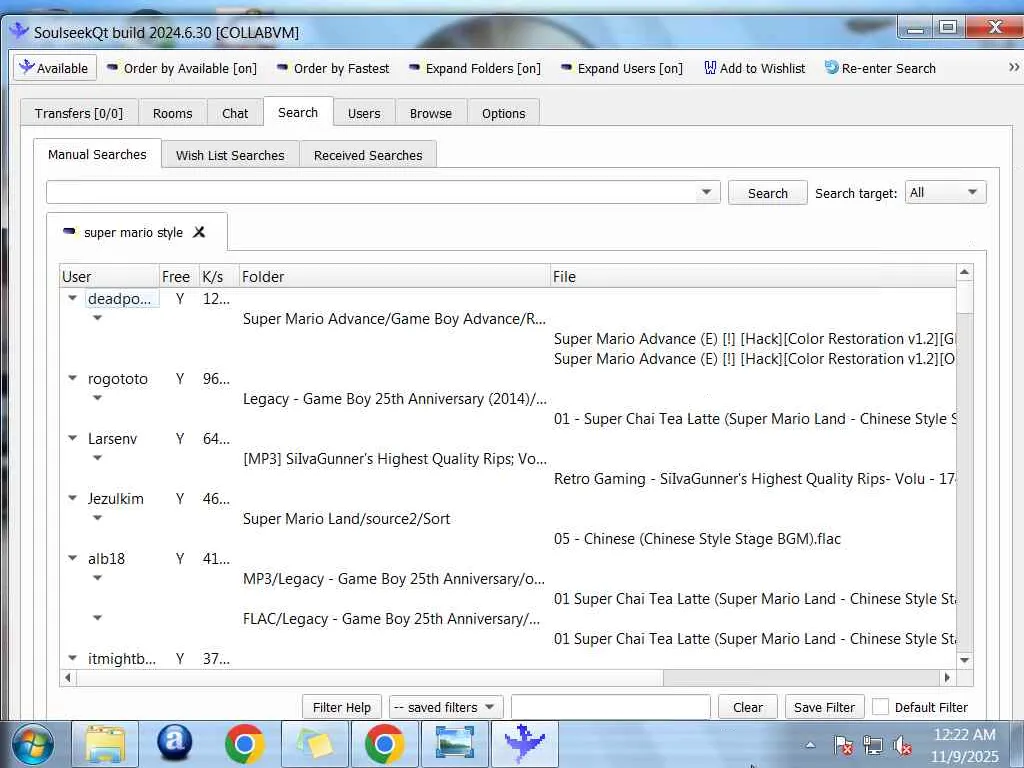Collapse user deadpo... tree node

click(72, 298)
